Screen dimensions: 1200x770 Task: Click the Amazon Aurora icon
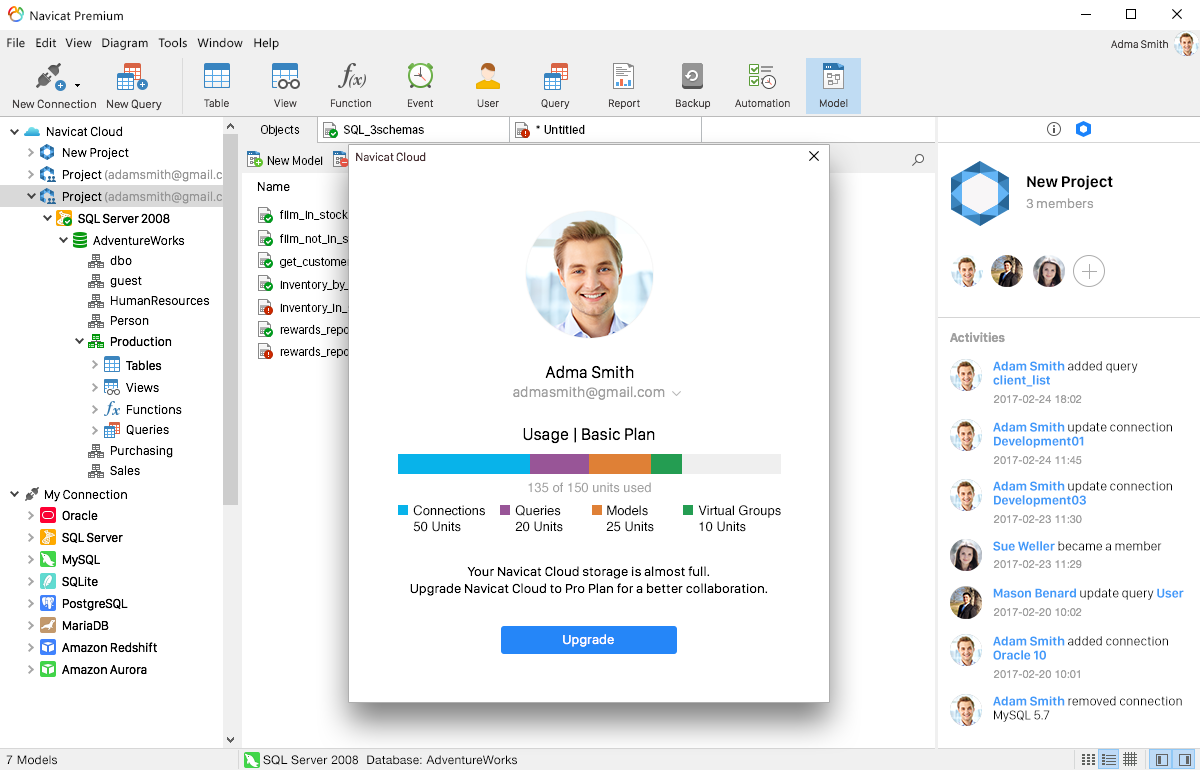[x=47, y=670]
